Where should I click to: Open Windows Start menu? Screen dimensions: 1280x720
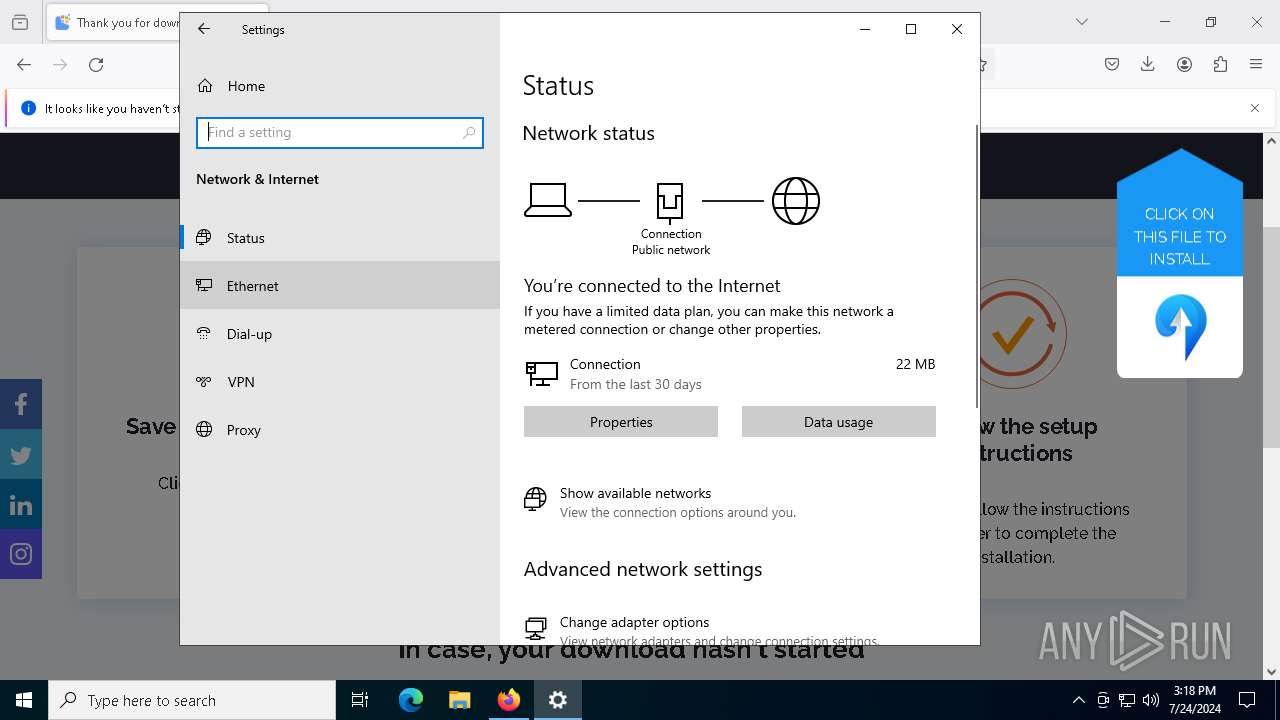[x=24, y=700]
